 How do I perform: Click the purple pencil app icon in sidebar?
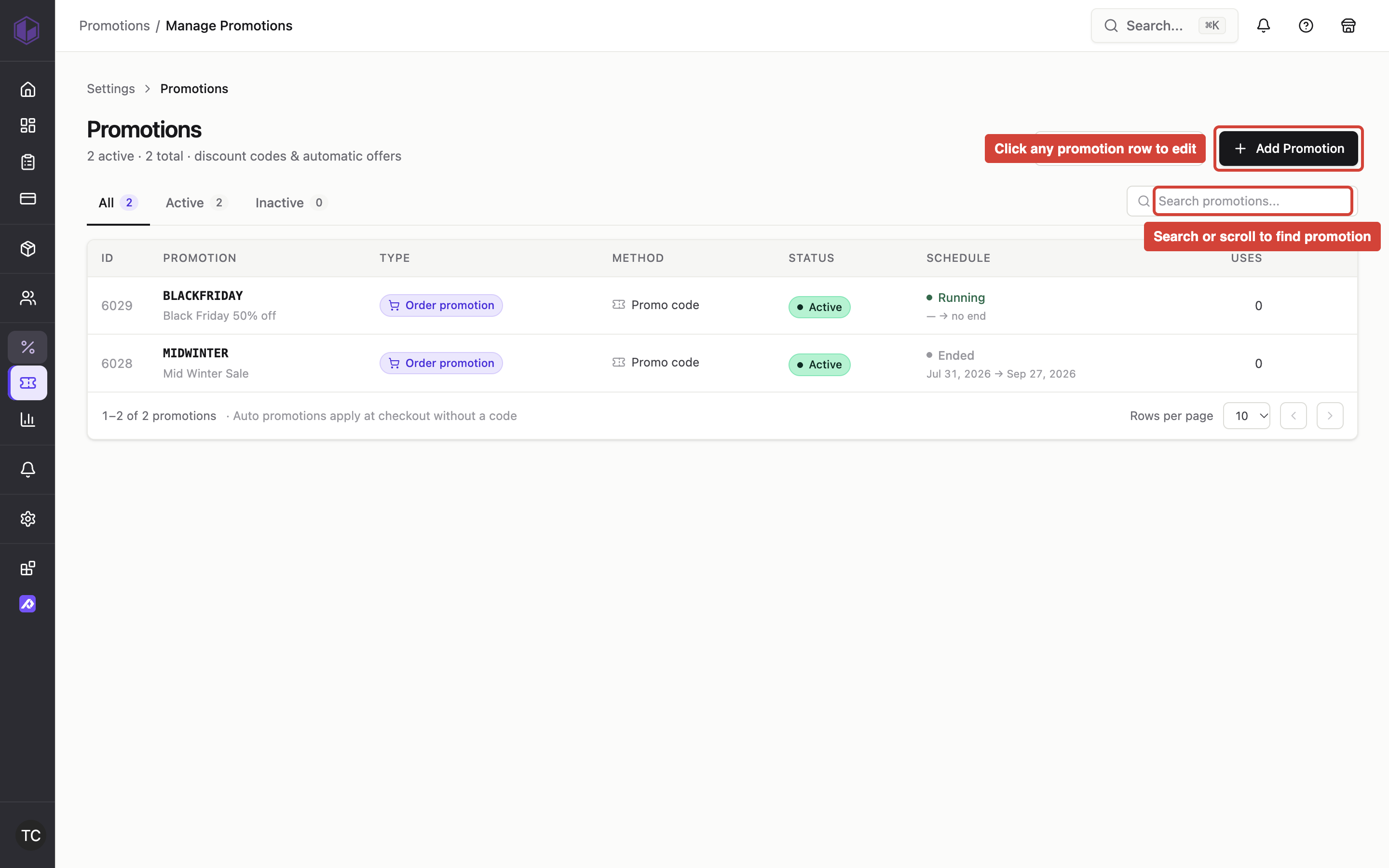tap(27, 604)
